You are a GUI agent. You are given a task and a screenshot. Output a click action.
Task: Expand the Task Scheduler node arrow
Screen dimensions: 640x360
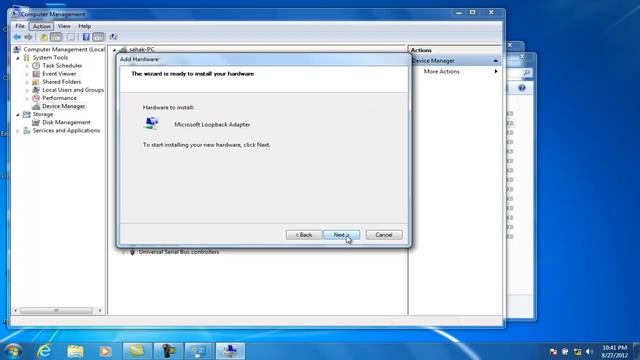tap(27, 66)
